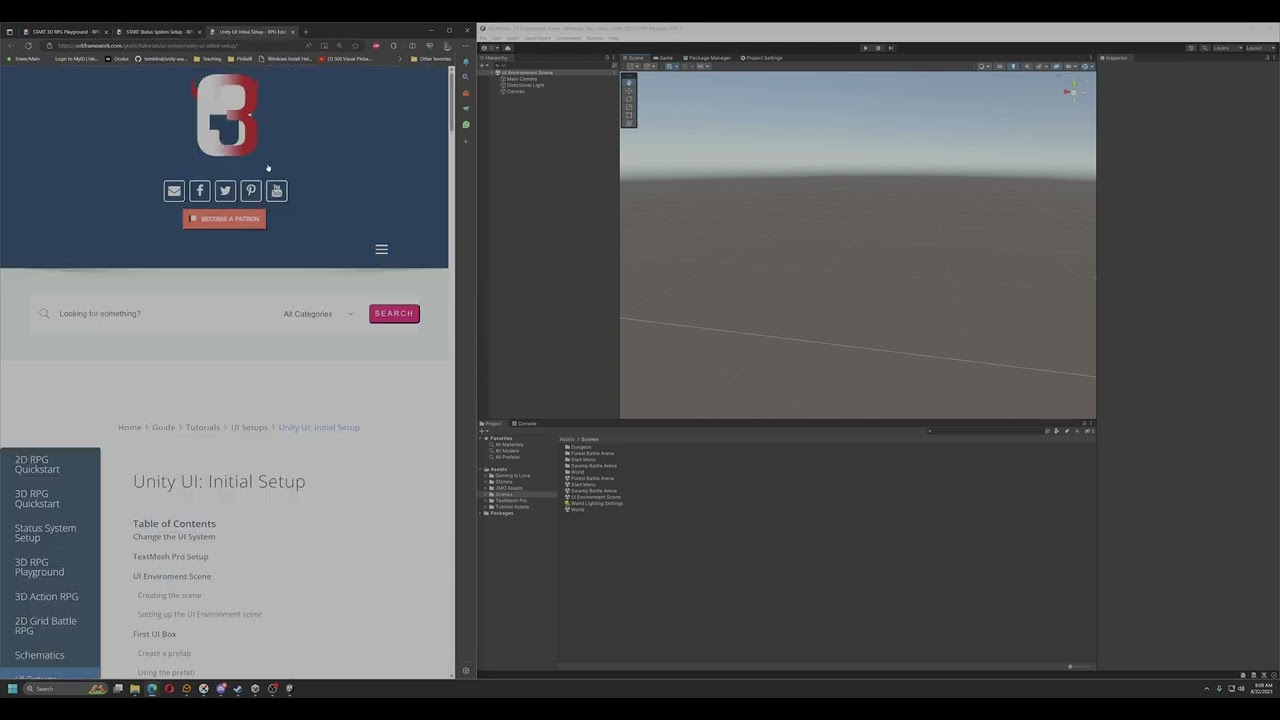1280x720 pixels.
Task: Open the Twitter social icon
Action: click(225, 191)
